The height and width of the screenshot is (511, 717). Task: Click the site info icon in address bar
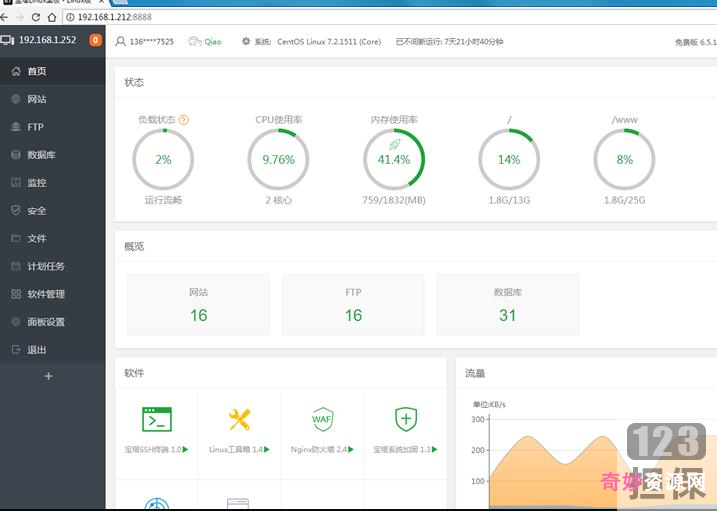[70, 17]
